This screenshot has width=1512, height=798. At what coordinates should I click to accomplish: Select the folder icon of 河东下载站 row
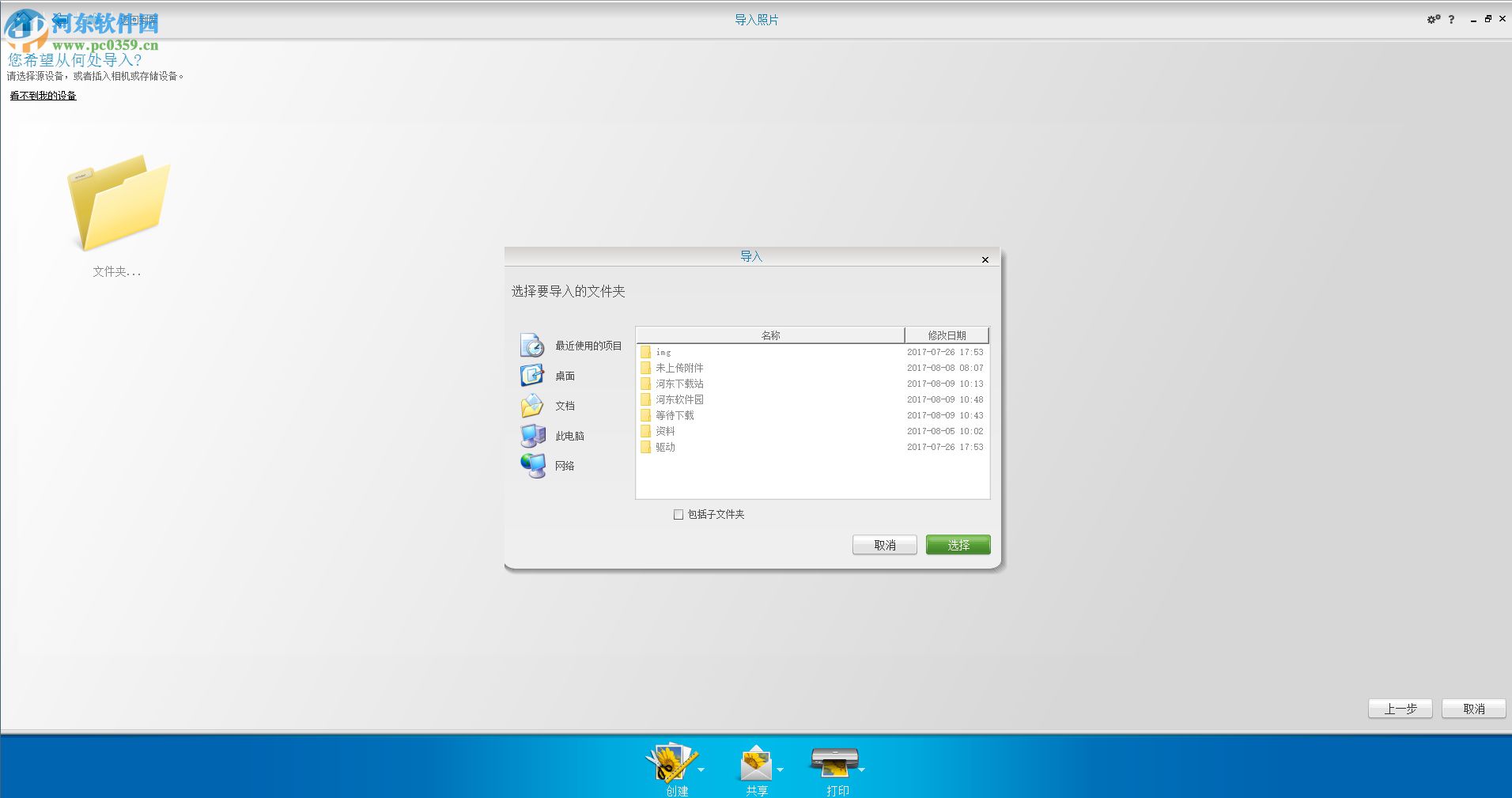pos(645,384)
